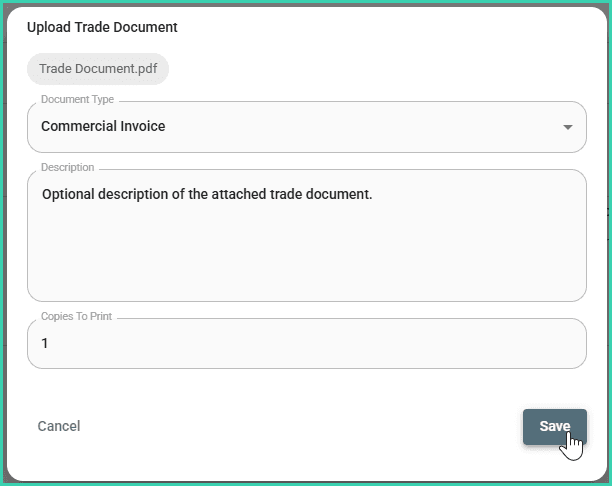Screen dimensions: 612x486
Task: Click the Upload Trade Document title
Action: click(102, 27)
